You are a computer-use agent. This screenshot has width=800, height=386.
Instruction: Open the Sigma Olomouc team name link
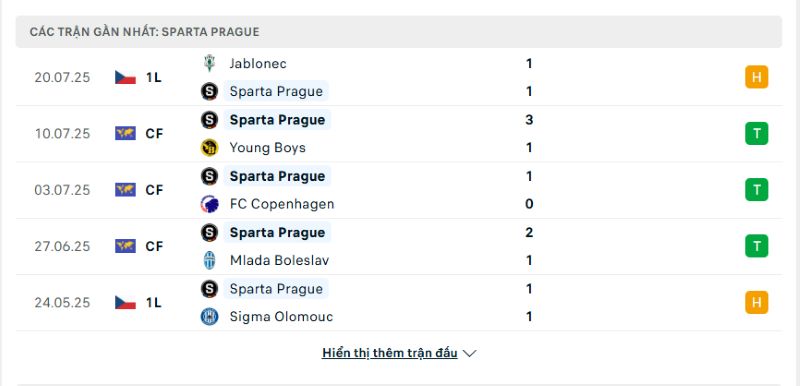point(281,317)
